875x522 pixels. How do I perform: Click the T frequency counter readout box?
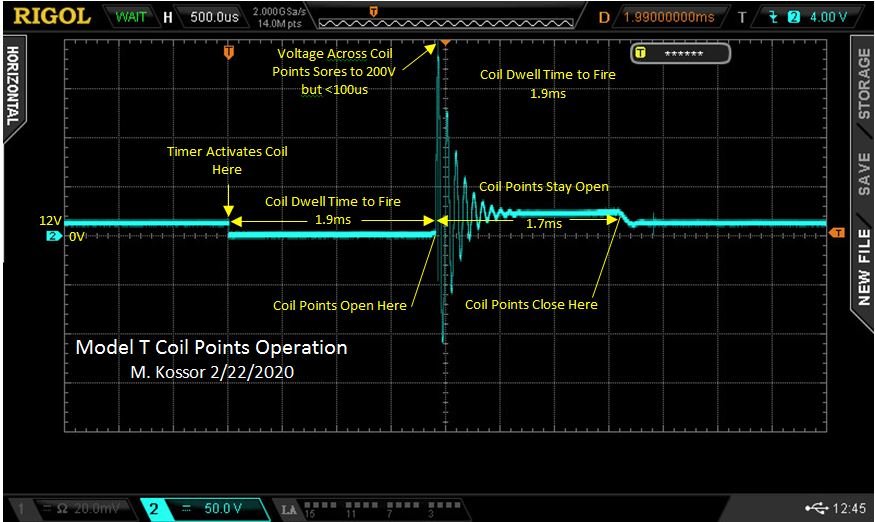point(682,54)
